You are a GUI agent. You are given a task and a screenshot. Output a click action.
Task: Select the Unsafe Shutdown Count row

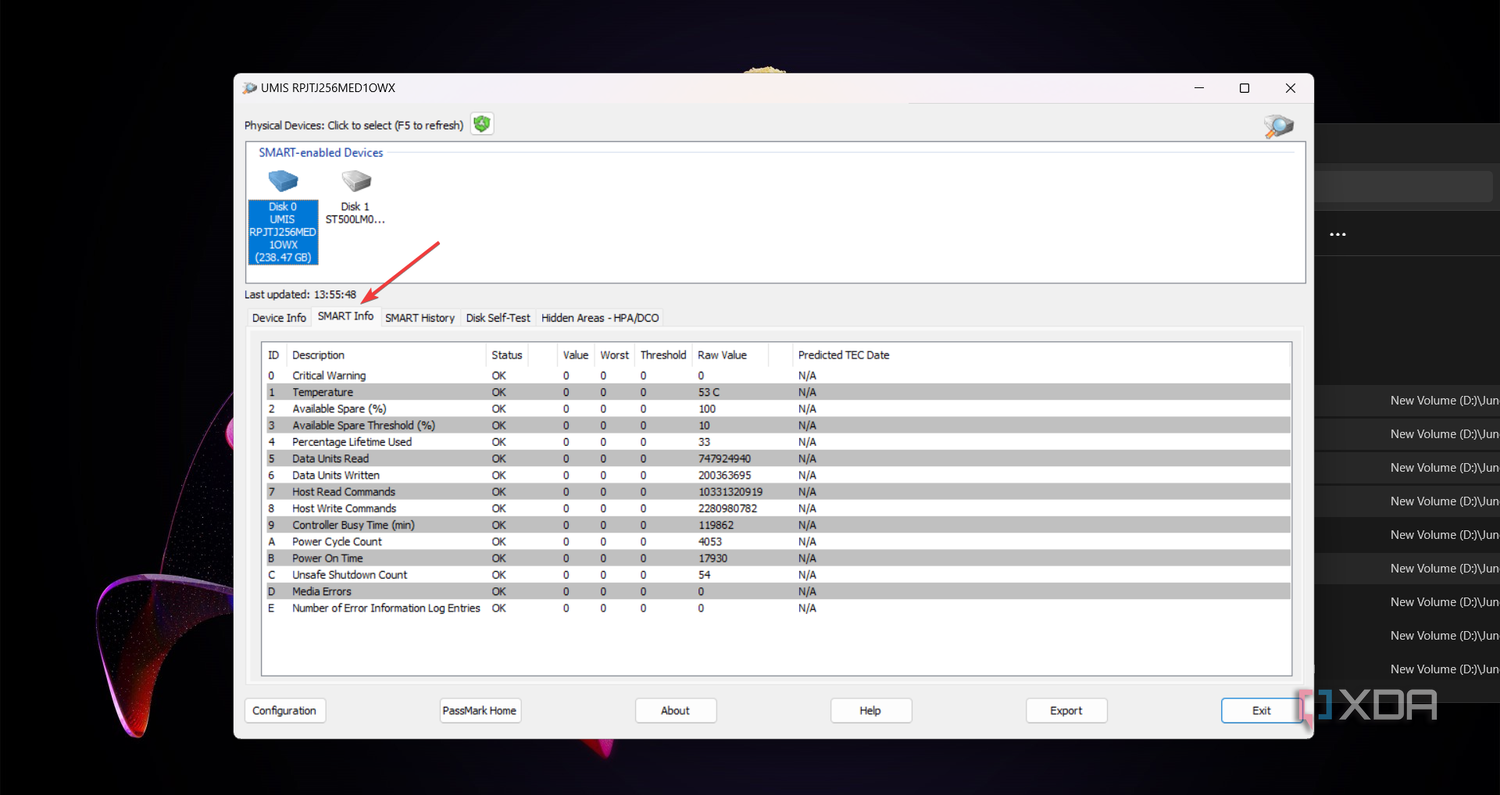click(x=776, y=575)
